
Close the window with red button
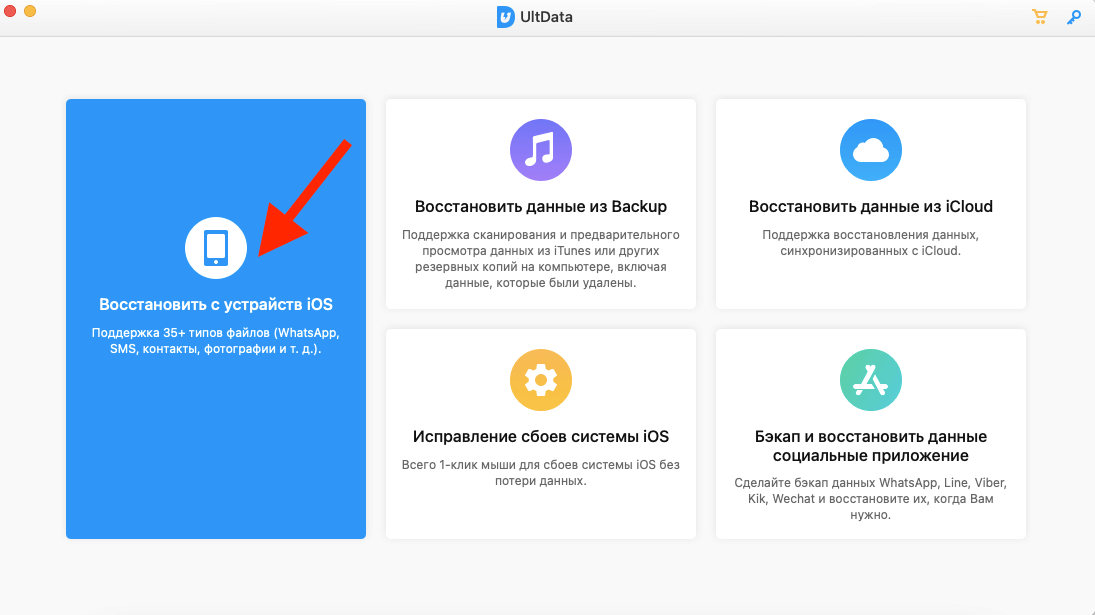tap(10, 11)
